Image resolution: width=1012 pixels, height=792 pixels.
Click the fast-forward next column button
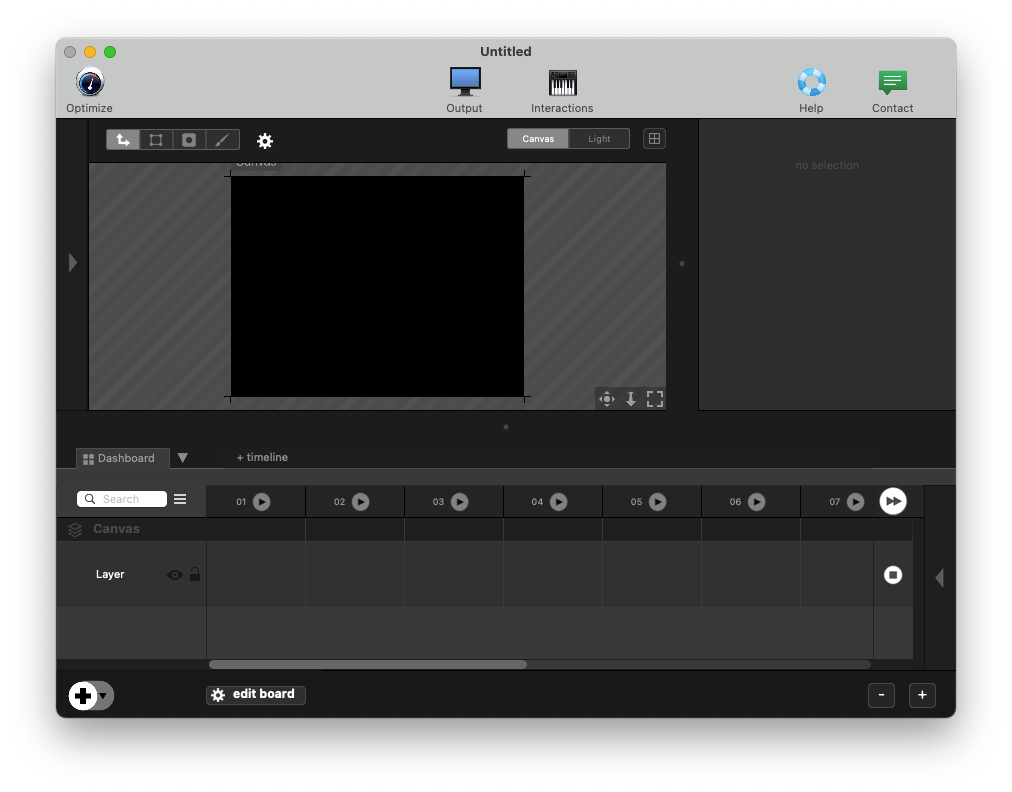tap(893, 501)
